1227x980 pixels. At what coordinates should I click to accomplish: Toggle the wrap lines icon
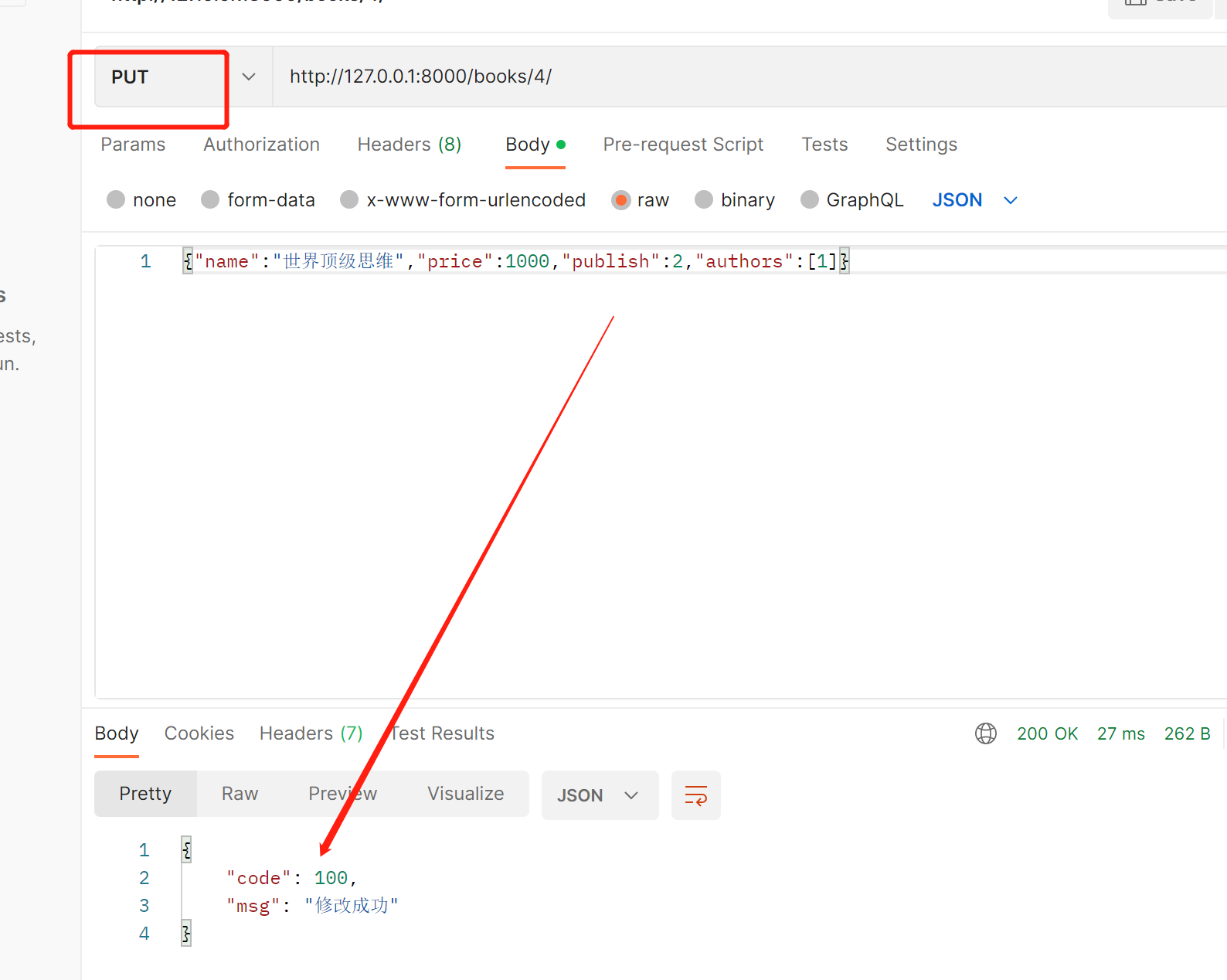coord(695,795)
